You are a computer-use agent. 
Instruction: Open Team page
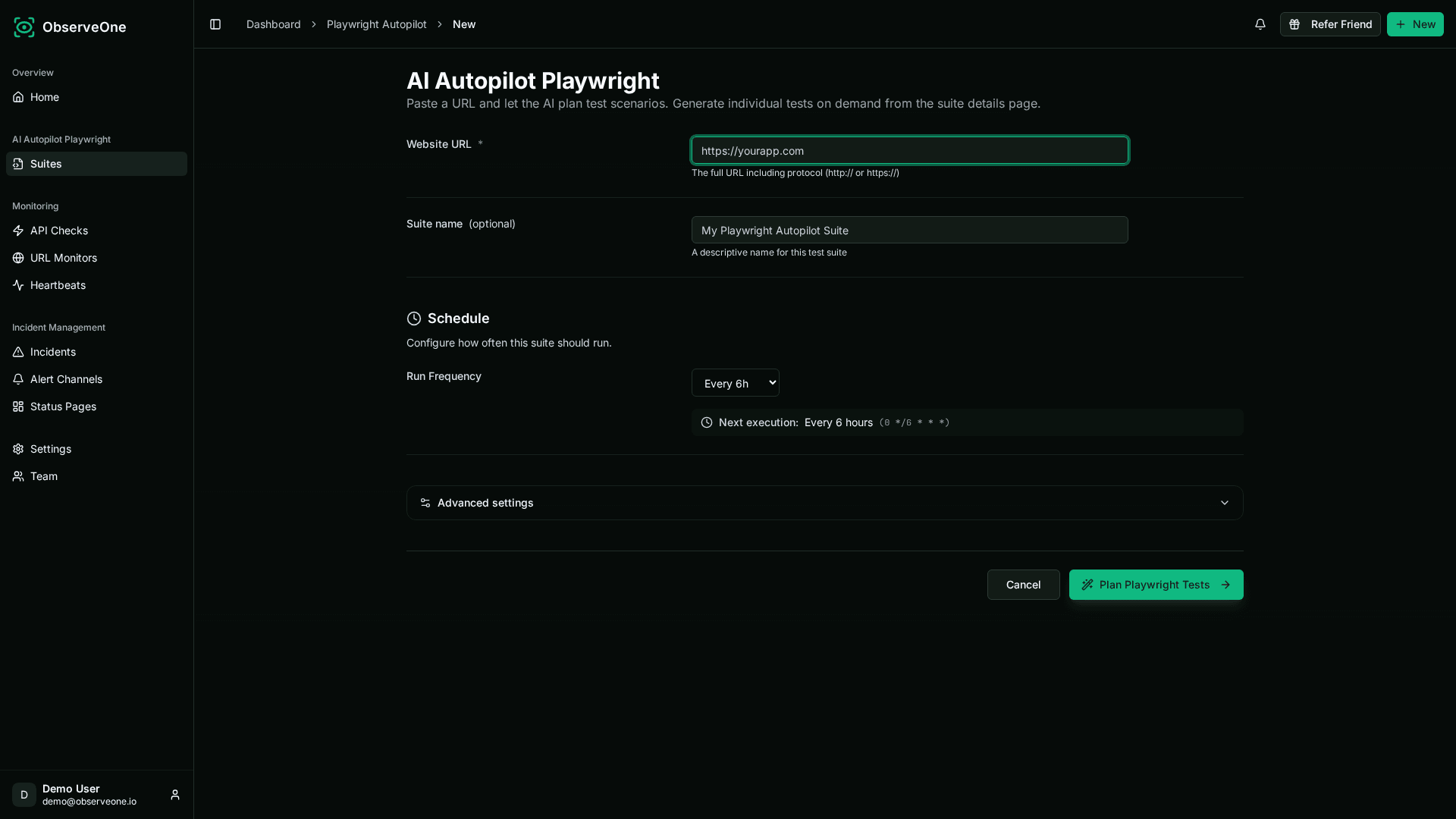[96, 476]
